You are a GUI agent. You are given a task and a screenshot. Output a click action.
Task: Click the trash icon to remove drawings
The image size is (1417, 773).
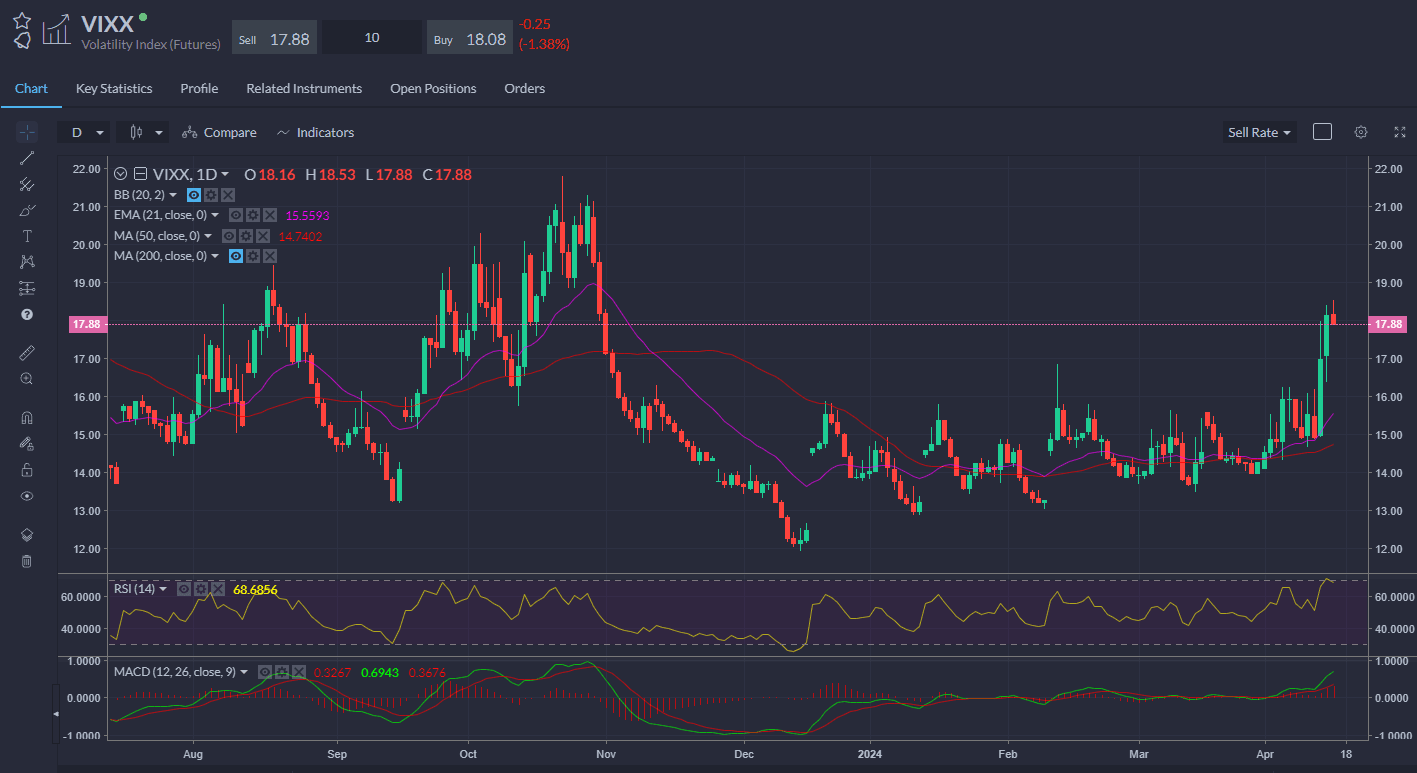point(27,561)
